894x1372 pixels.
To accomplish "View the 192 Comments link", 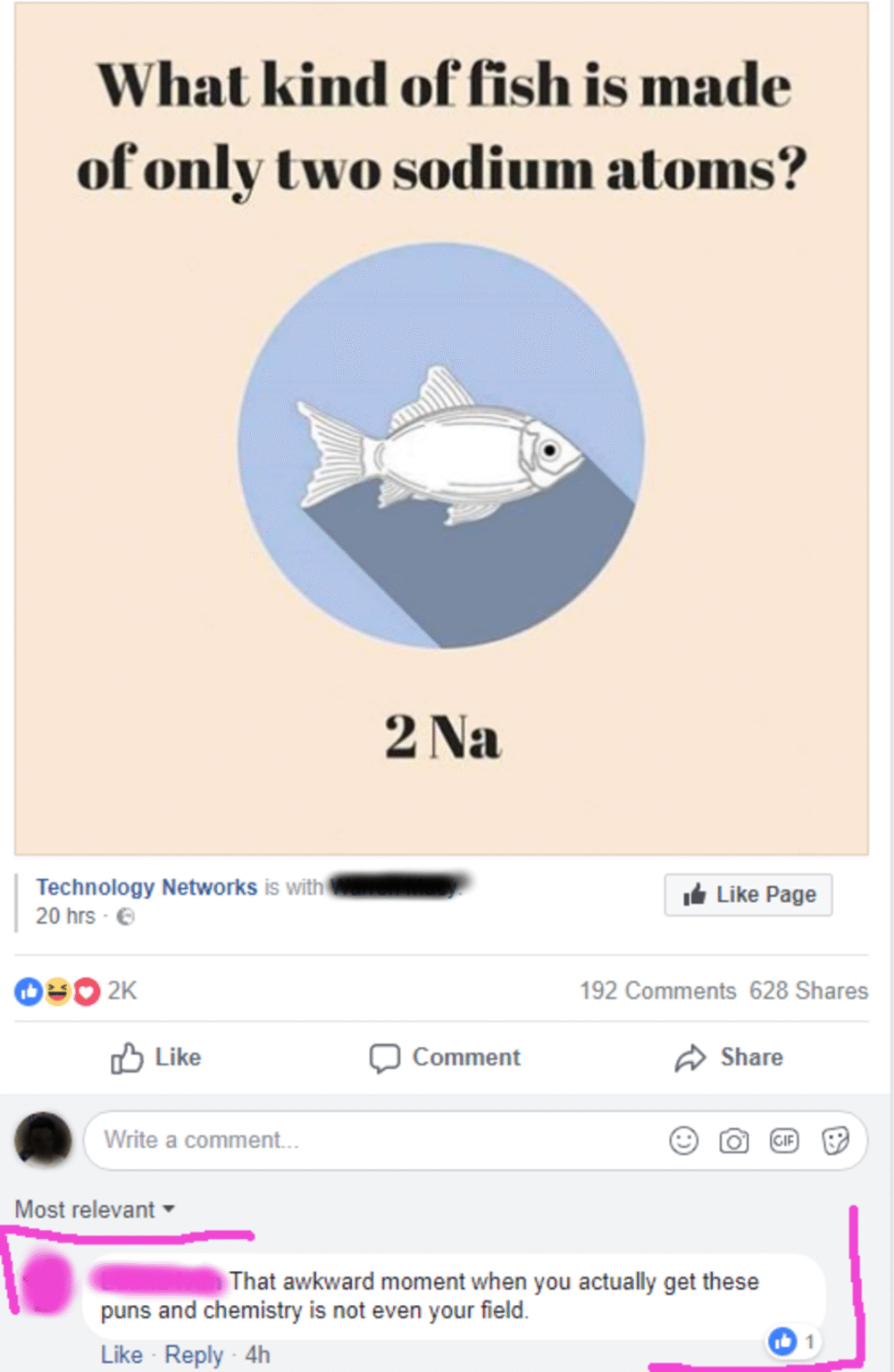I will pyautogui.click(x=657, y=991).
